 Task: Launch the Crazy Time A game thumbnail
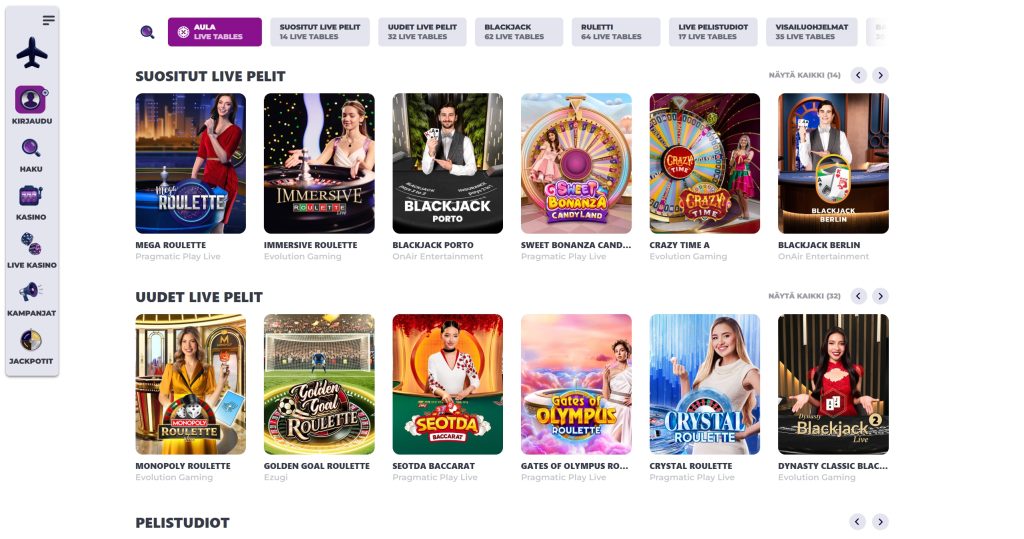(705, 163)
